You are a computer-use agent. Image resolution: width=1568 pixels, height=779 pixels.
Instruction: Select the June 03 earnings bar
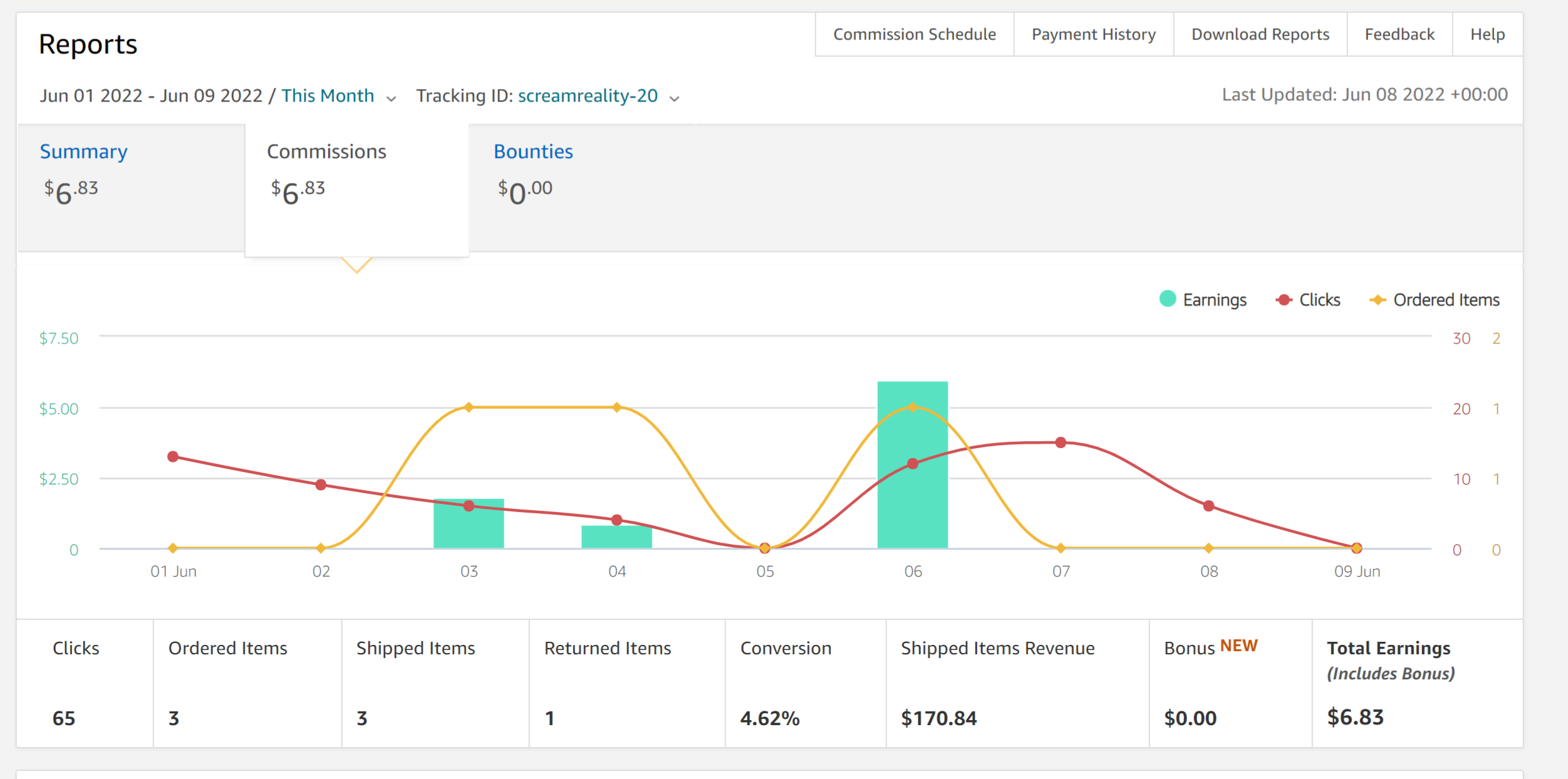(x=469, y=523)
